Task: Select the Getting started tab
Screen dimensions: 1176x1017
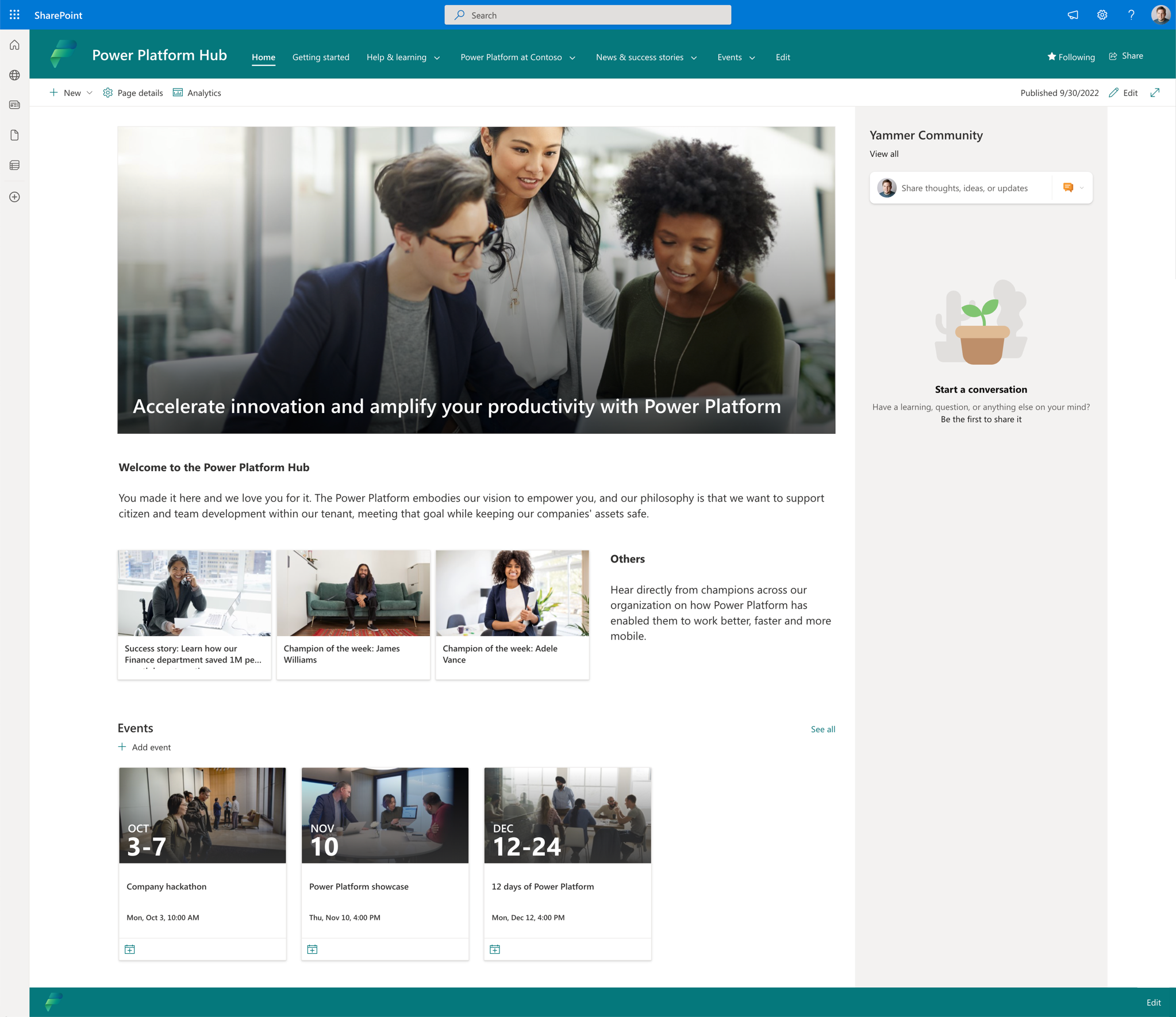Action: tap(320, 57)
